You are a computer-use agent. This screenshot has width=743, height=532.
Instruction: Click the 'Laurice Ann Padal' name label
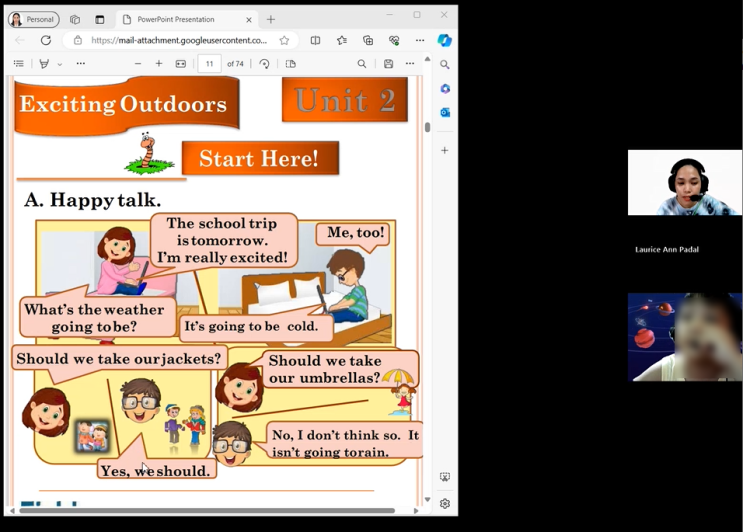[667, 249]
